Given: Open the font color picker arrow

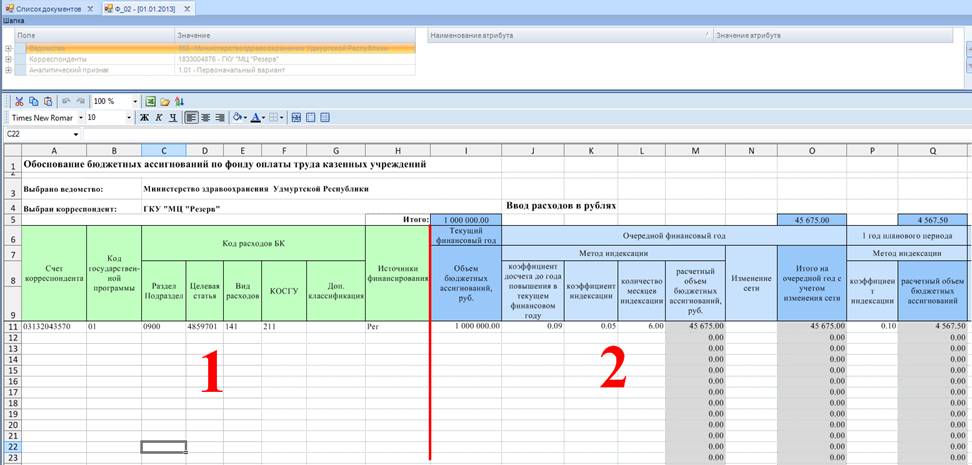Looking at the screenshot, I should click(x=265, y=118).
